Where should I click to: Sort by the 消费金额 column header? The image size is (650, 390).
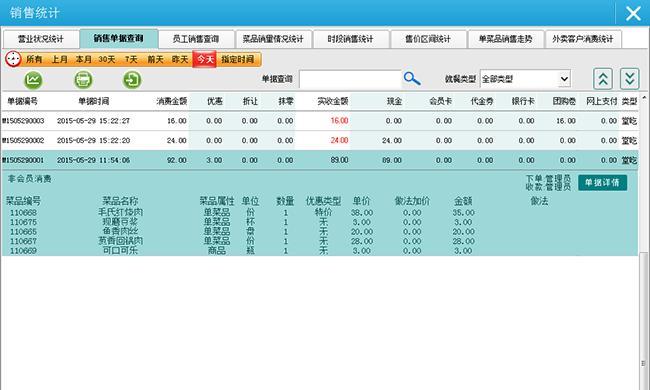point(172,101)
